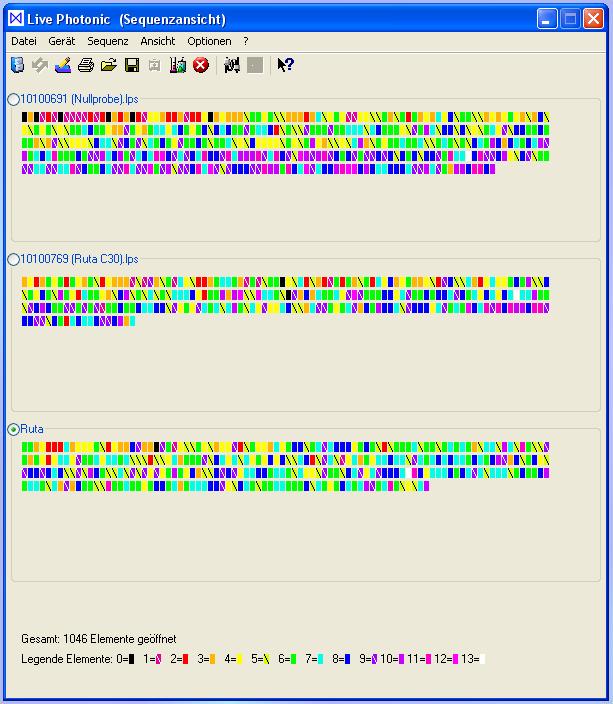Click the colorful pen edit icon
The height and width of the screenshot is (704, 613).
tap(63, 65)
